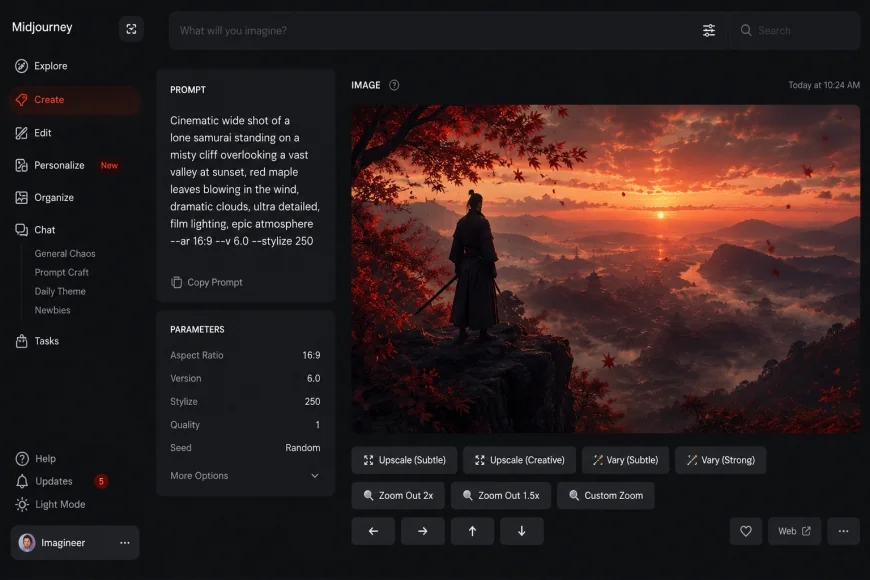Pan image left with arrow button
The width and height of the screenshot is (870, 580).
(x=373, y=531)
